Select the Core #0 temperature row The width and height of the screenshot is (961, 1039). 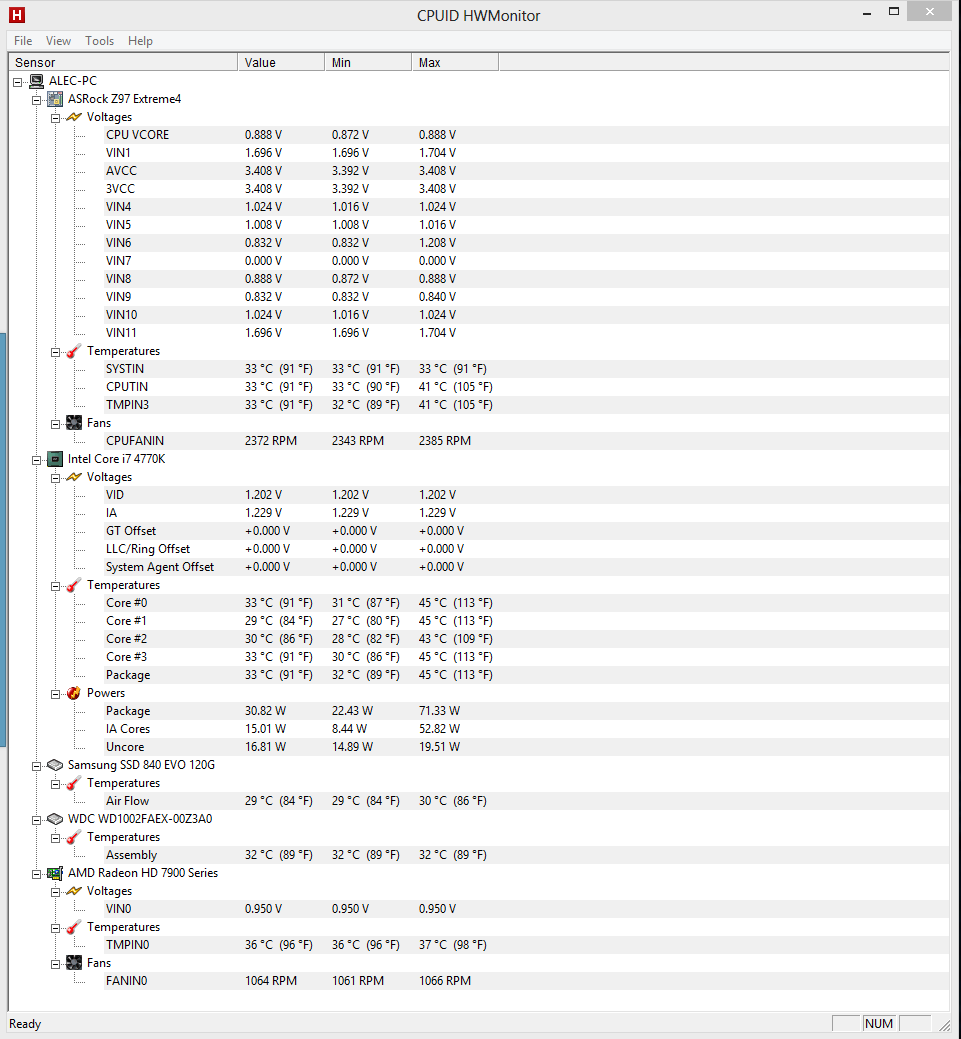pyautogui.click(x=526, y=603)
